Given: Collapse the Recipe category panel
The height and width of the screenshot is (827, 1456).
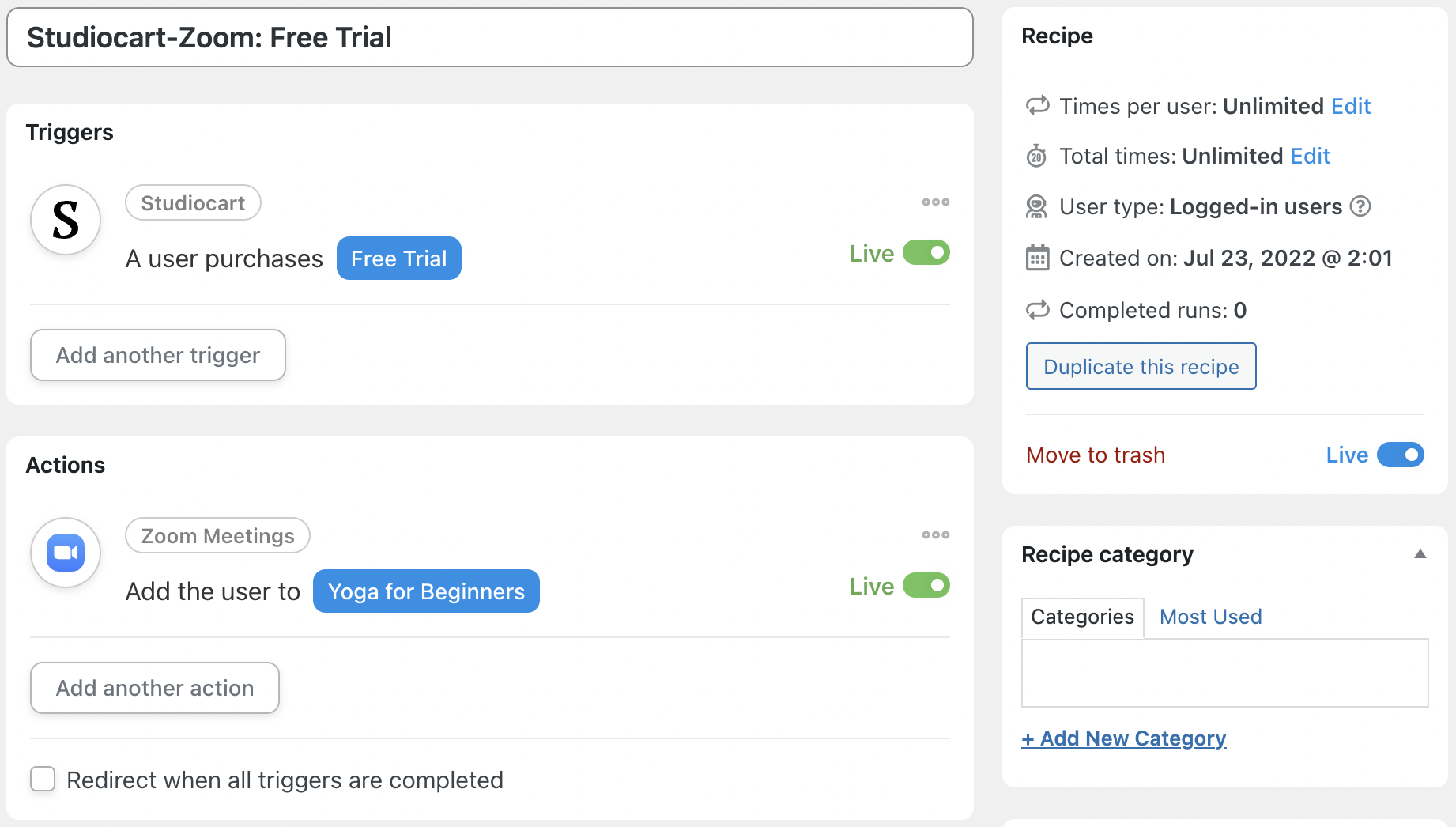Looking at the screenshot, I should coord(1420,554).
